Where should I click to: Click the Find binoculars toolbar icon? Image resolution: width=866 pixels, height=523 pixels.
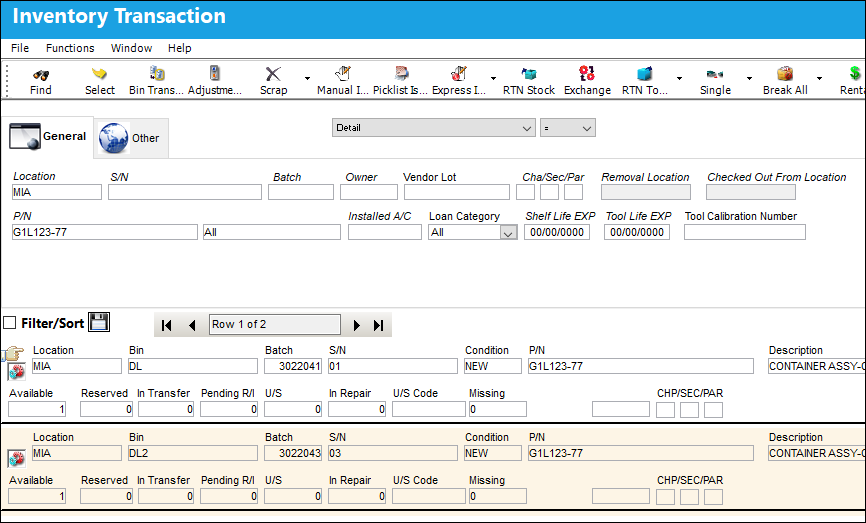pos(40,74)
